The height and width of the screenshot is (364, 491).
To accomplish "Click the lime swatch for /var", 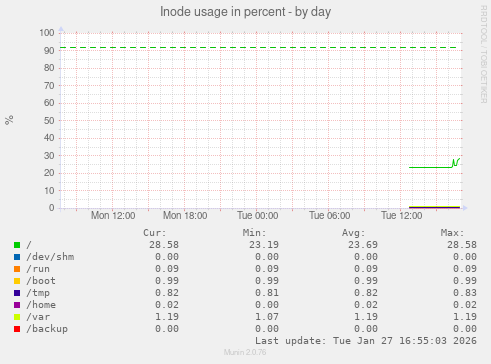I will point(17,317).
